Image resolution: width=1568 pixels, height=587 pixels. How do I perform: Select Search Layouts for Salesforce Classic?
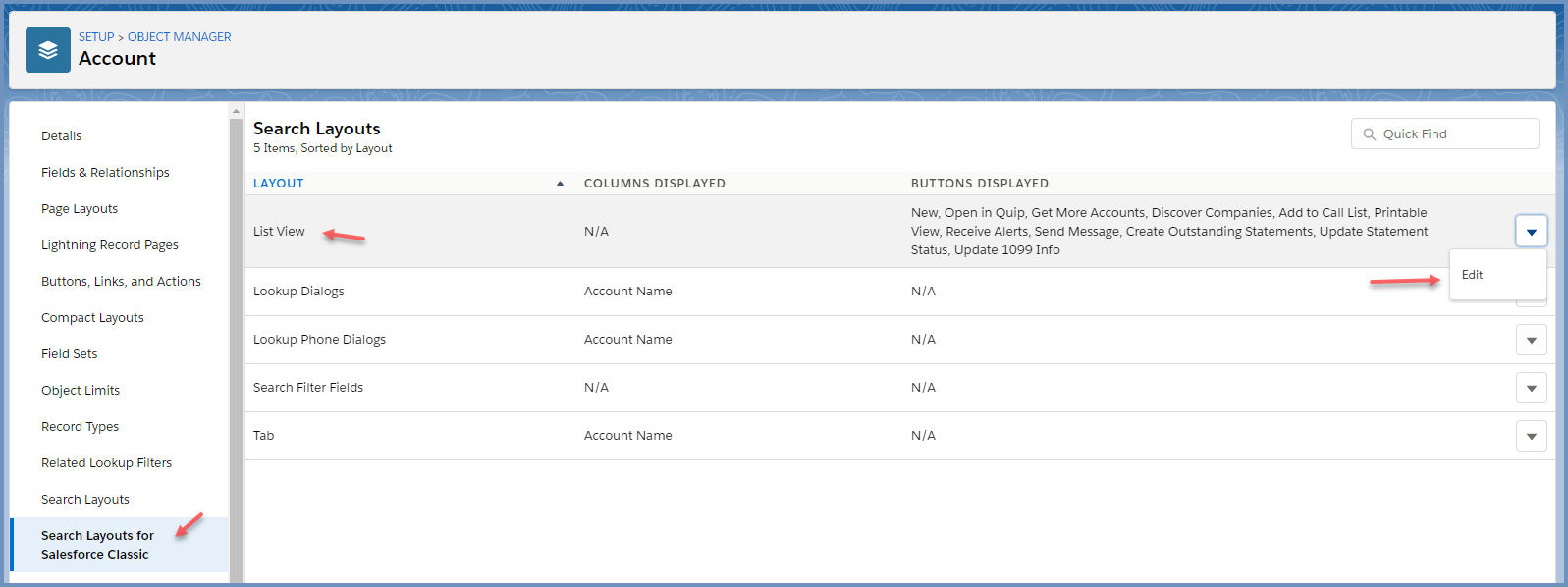[97, 545]
